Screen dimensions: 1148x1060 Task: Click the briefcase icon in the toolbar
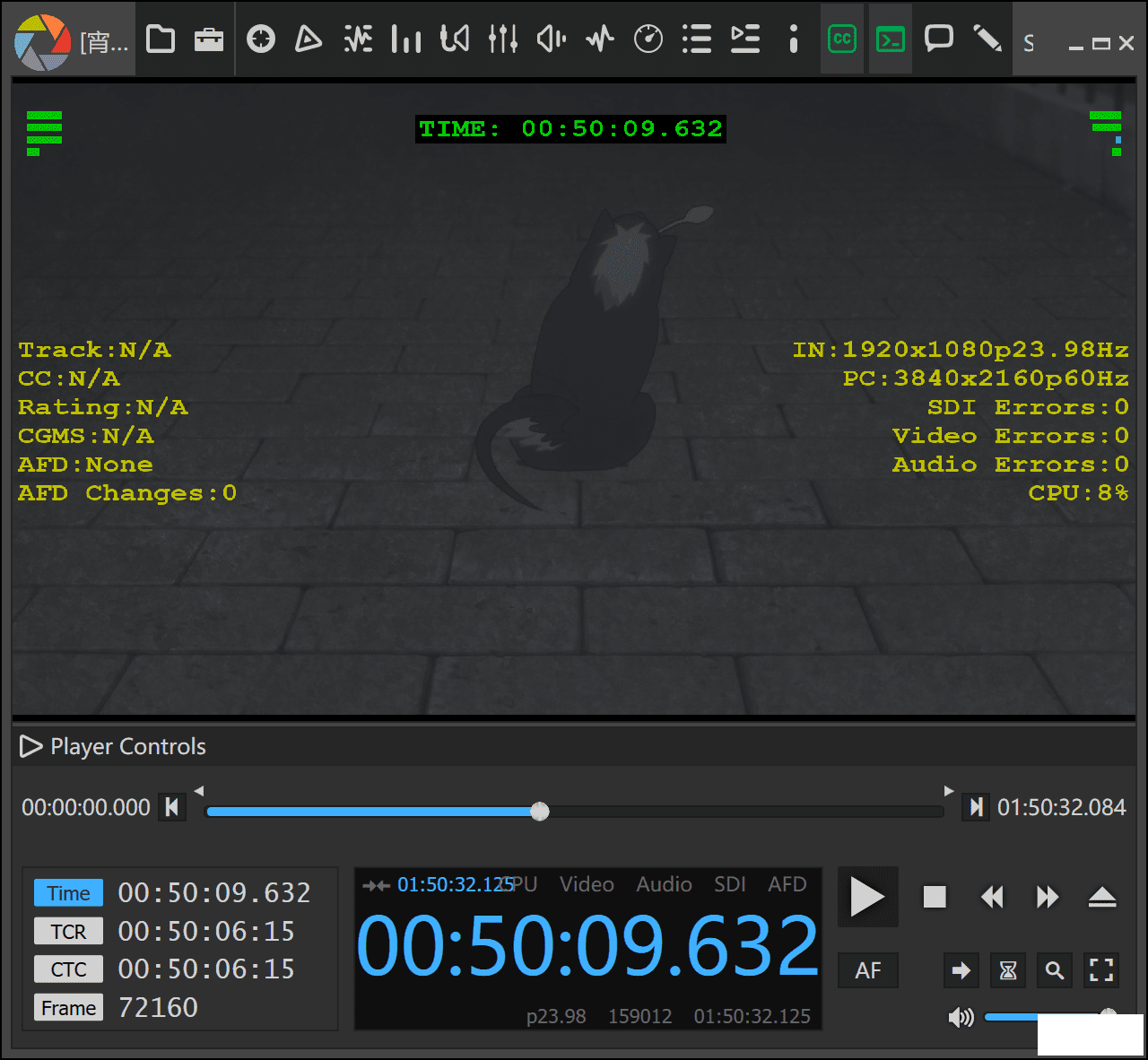coord(209,39)
